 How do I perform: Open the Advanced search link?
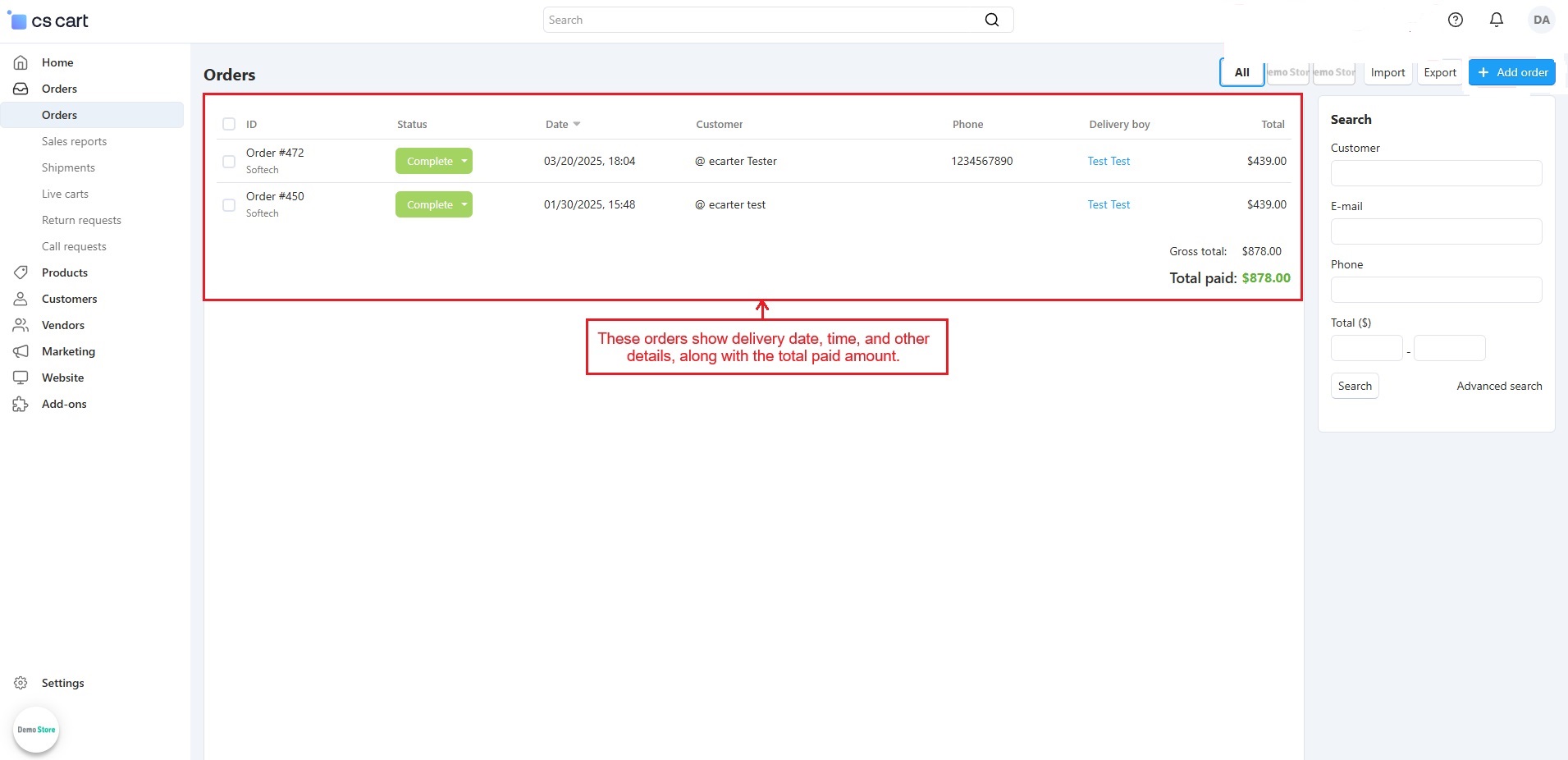[x=1498, y=386]
